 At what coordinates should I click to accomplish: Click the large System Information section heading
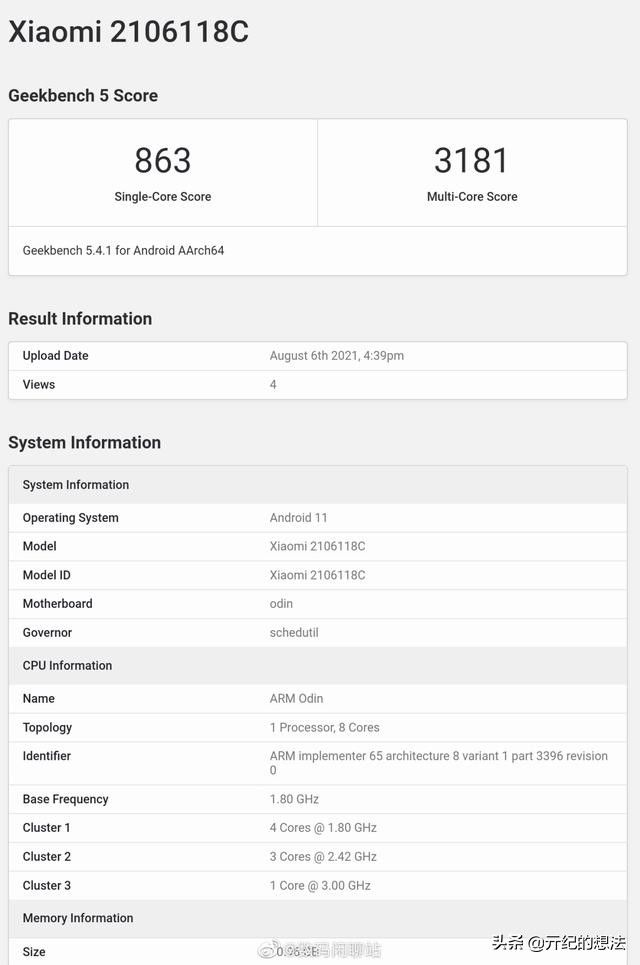tap(84, 442)
